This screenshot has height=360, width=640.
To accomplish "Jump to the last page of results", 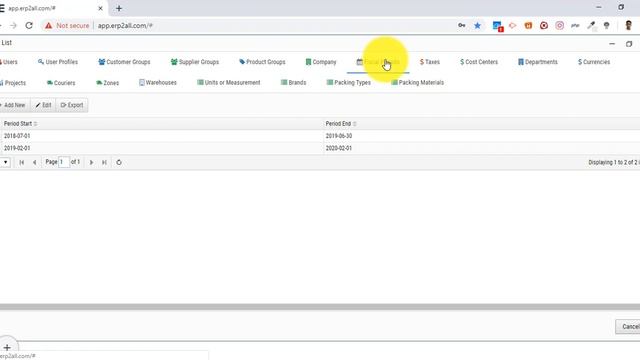I will click(104, 162).
